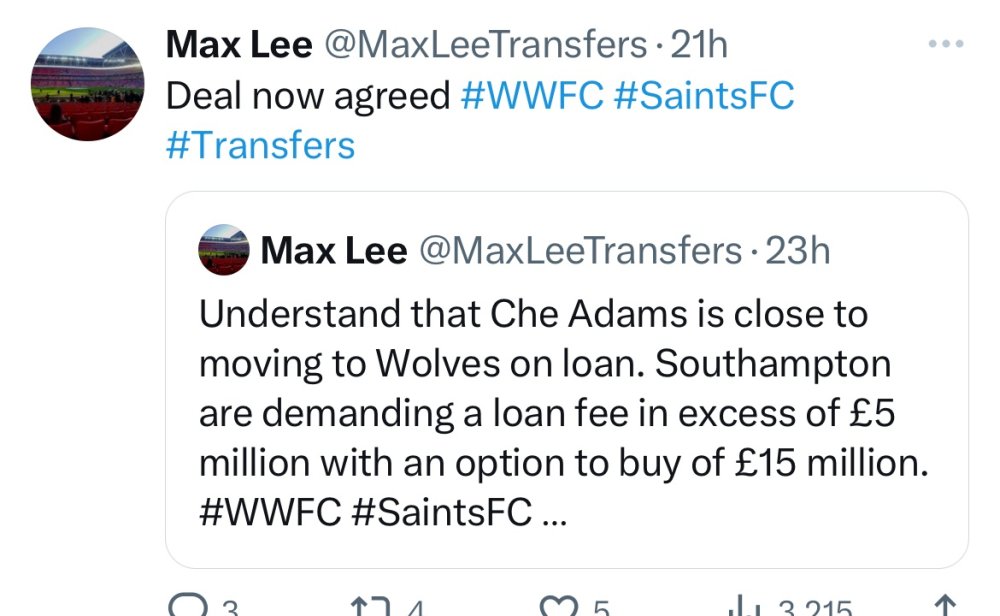The height and width of the screenshot is (616, 1000).
Task: Click the 23h timestamp on the quoted tweet
Action: pyautogui.click(x=798, y=251)
